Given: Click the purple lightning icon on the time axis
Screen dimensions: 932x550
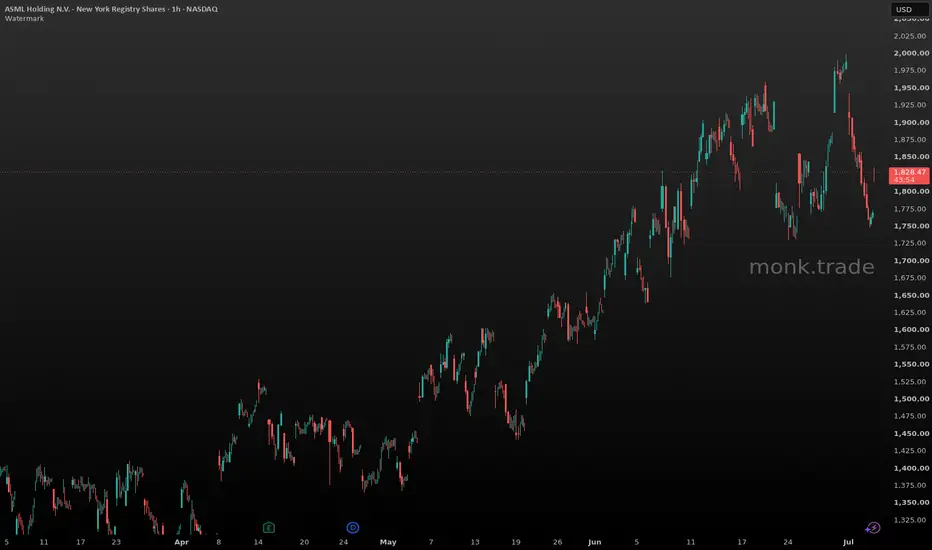Looking at the screenshot, I should pyautogui.click(x=873, y=527).
